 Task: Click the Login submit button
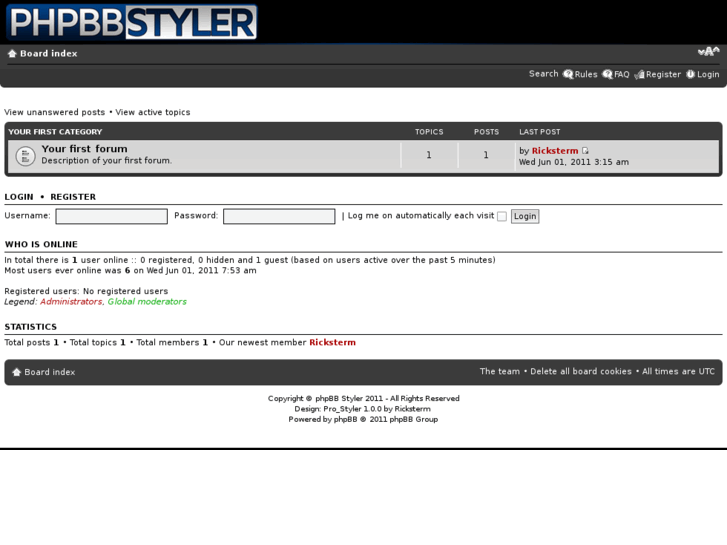pos(525,216)
